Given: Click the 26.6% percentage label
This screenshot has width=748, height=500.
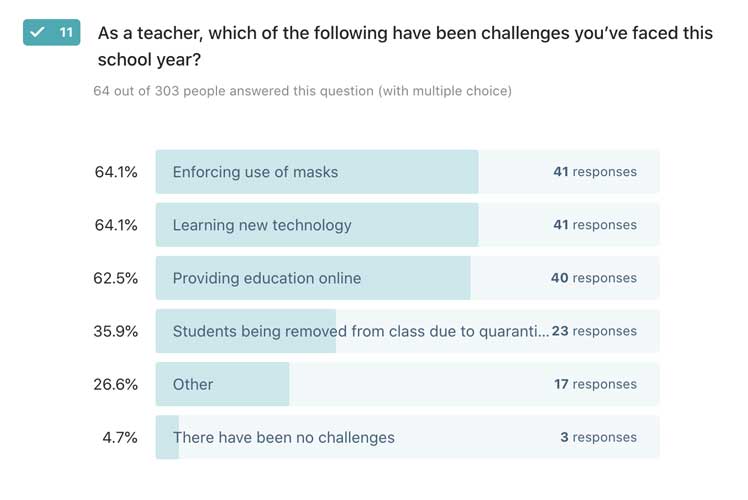Looking at the screenshot, I should [116, 384].
